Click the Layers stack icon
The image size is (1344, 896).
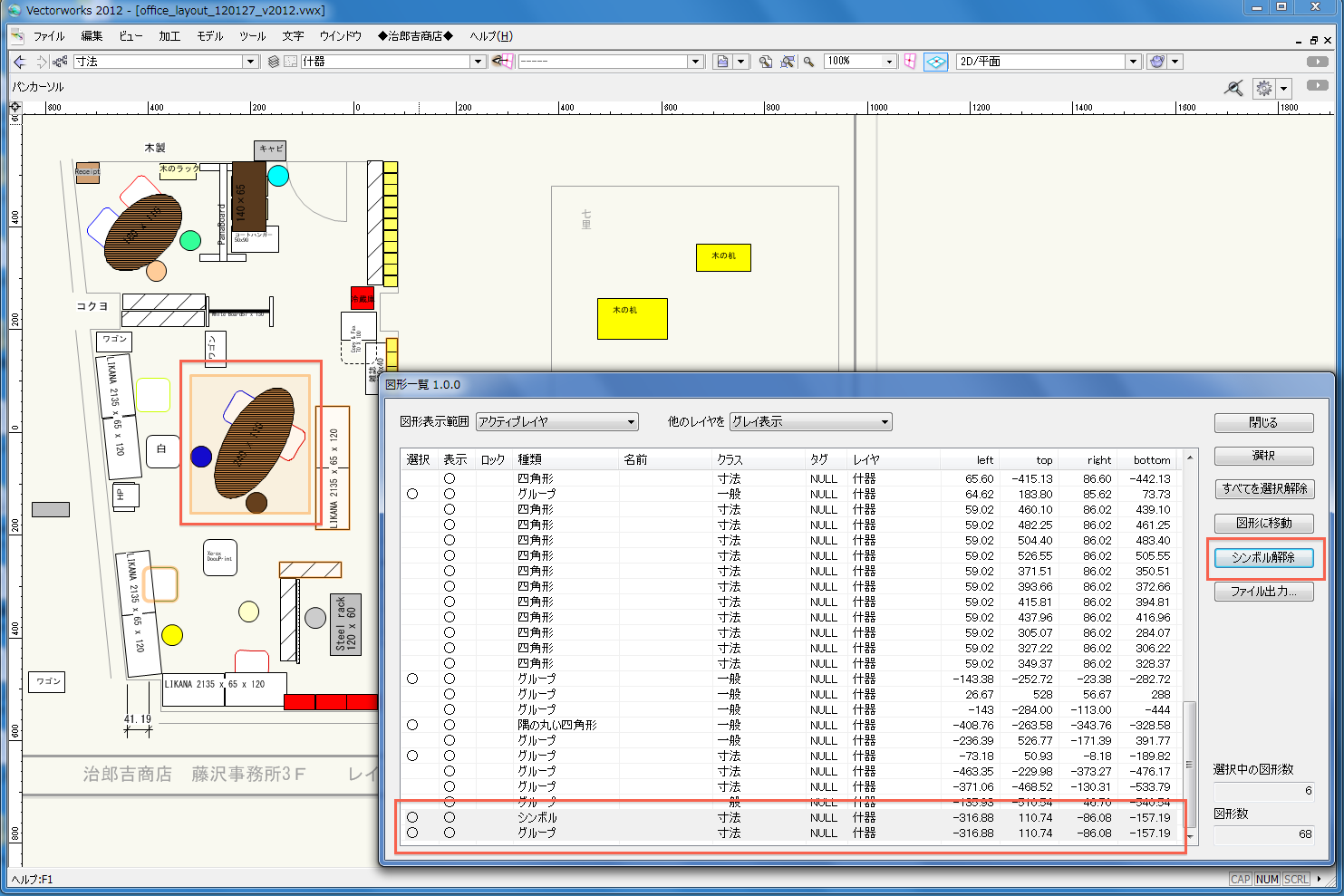(274, 62)
